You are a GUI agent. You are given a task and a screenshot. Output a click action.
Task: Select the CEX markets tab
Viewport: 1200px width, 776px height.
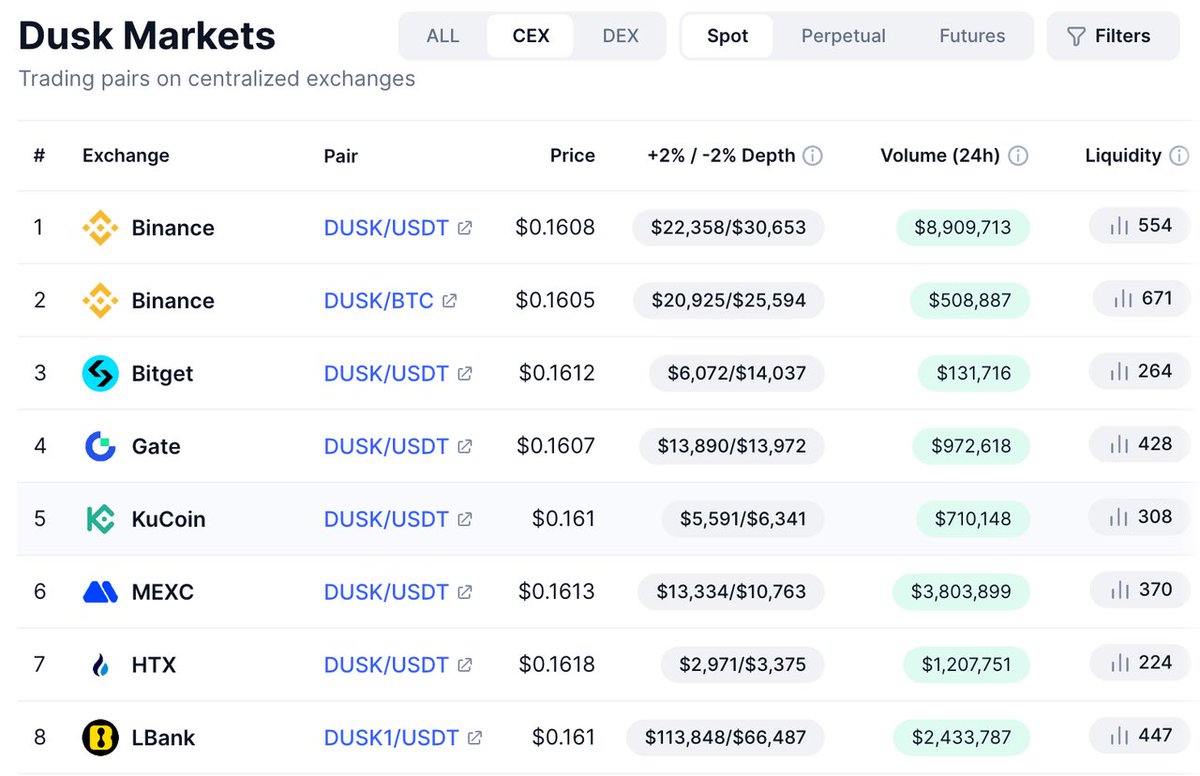tap(531, 36)
